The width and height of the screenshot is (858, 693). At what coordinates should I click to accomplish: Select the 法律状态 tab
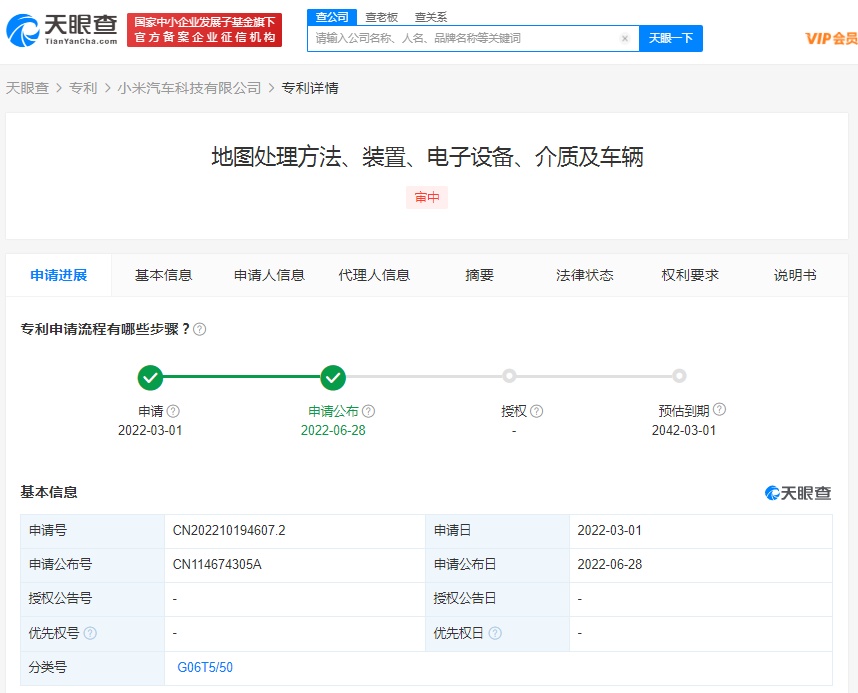[x=584, y=275]
